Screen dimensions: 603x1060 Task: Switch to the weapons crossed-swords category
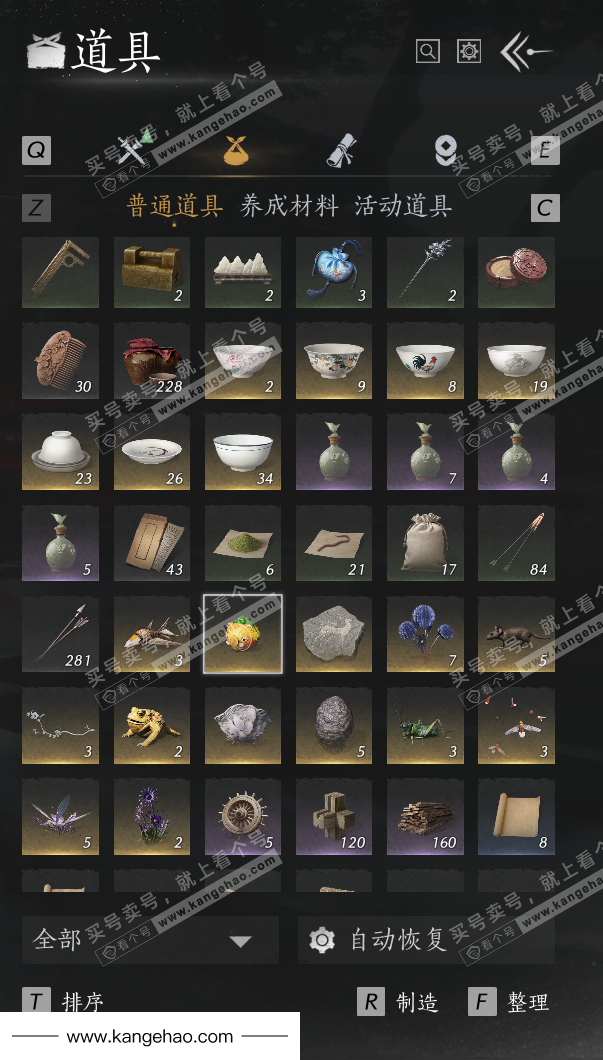135,150
